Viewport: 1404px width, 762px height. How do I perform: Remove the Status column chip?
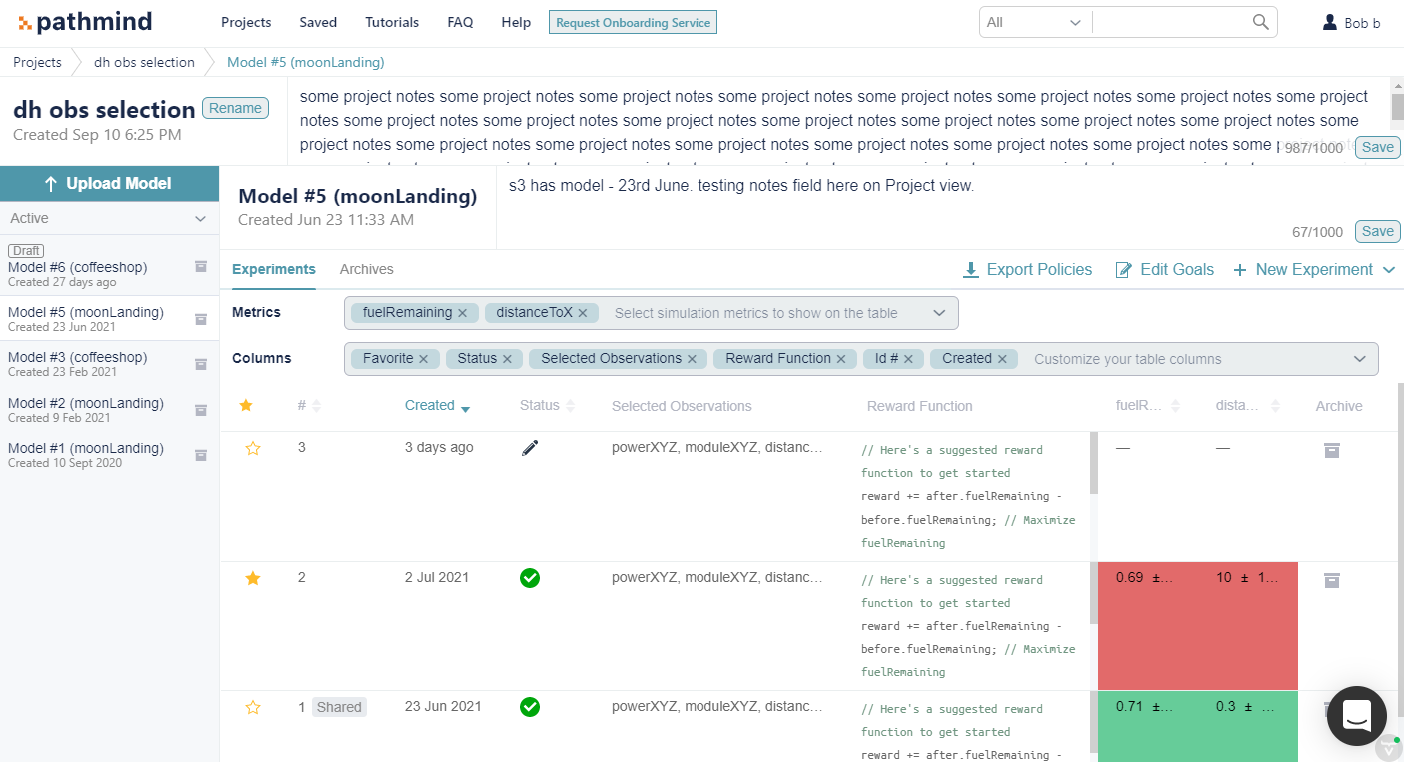[507, 359]
